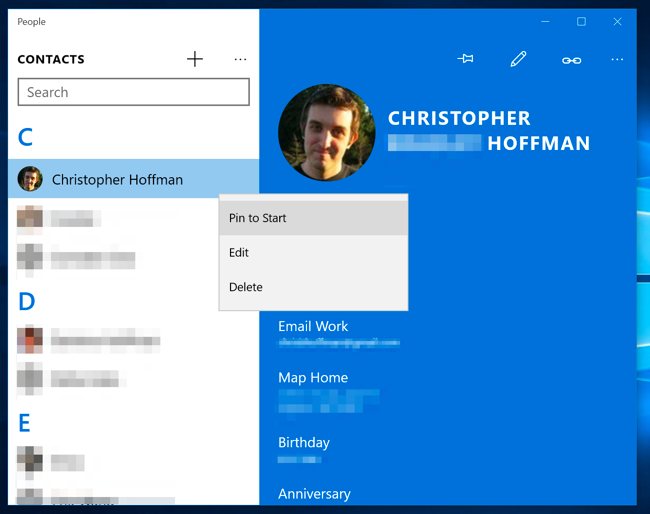
Task: Open contact details more options ellipsis
Action: click(617, 60)
